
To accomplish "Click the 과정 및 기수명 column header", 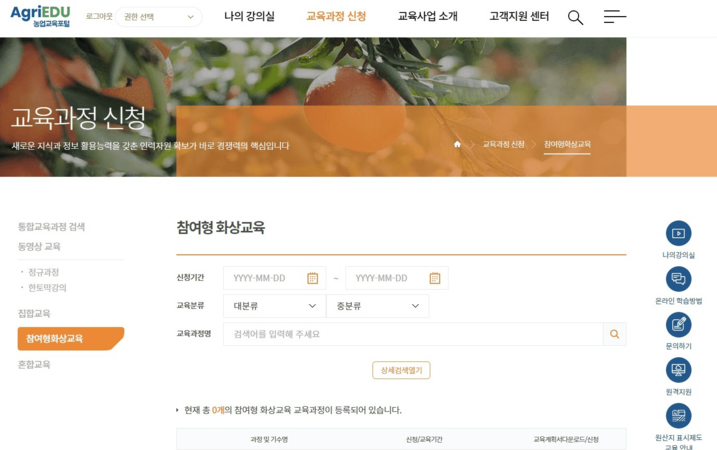I will point(269,439).
